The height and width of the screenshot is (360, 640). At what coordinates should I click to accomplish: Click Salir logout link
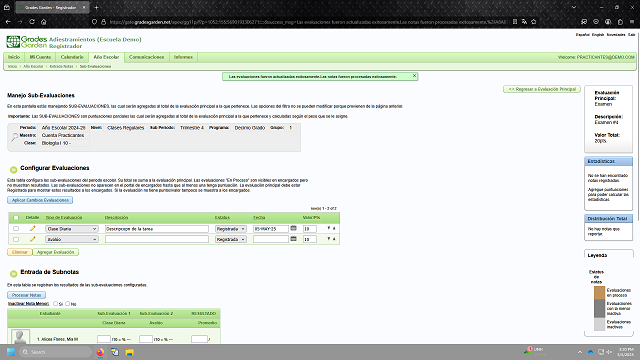[631, 35]
